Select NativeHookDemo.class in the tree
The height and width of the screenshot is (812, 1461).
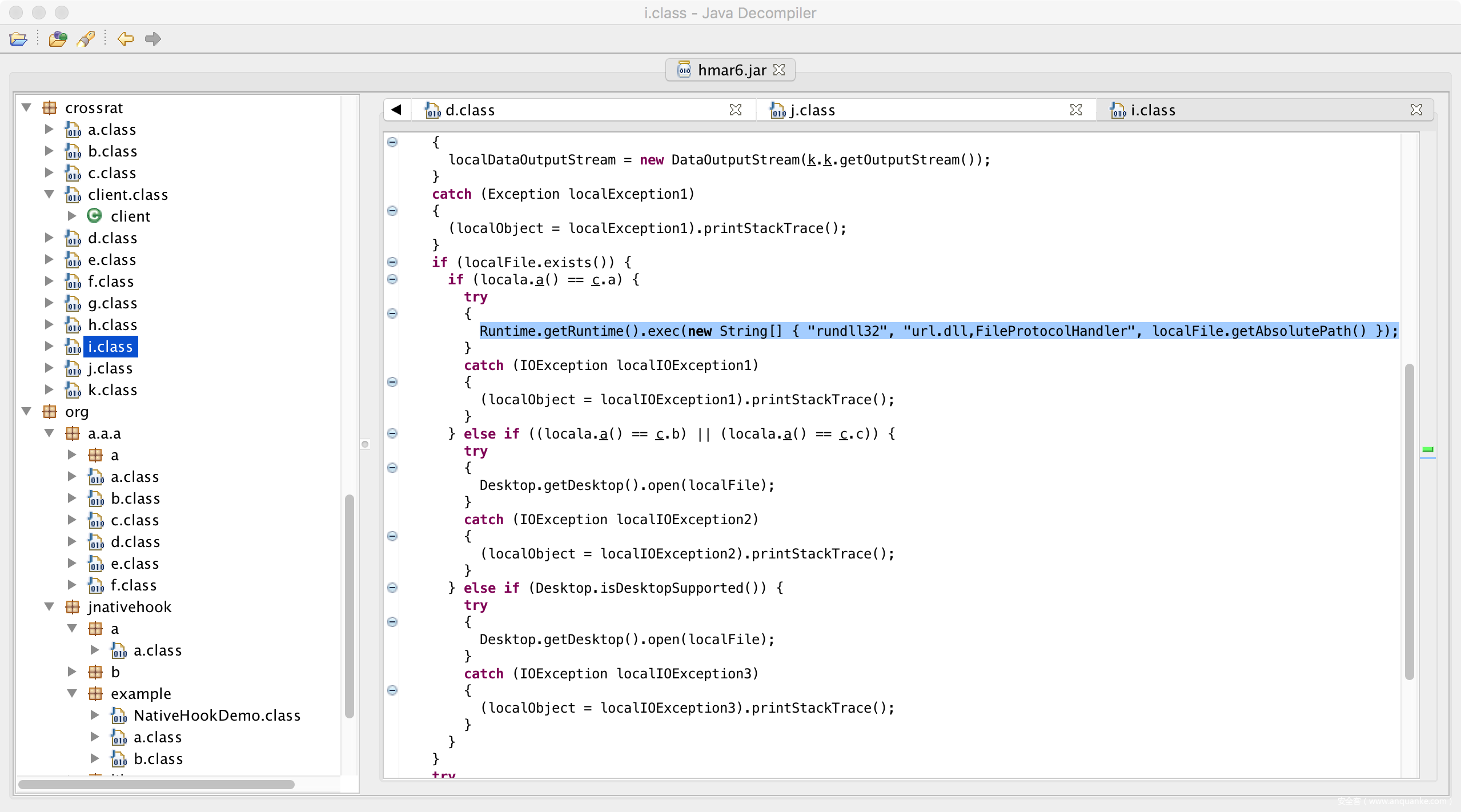[216, 715]
